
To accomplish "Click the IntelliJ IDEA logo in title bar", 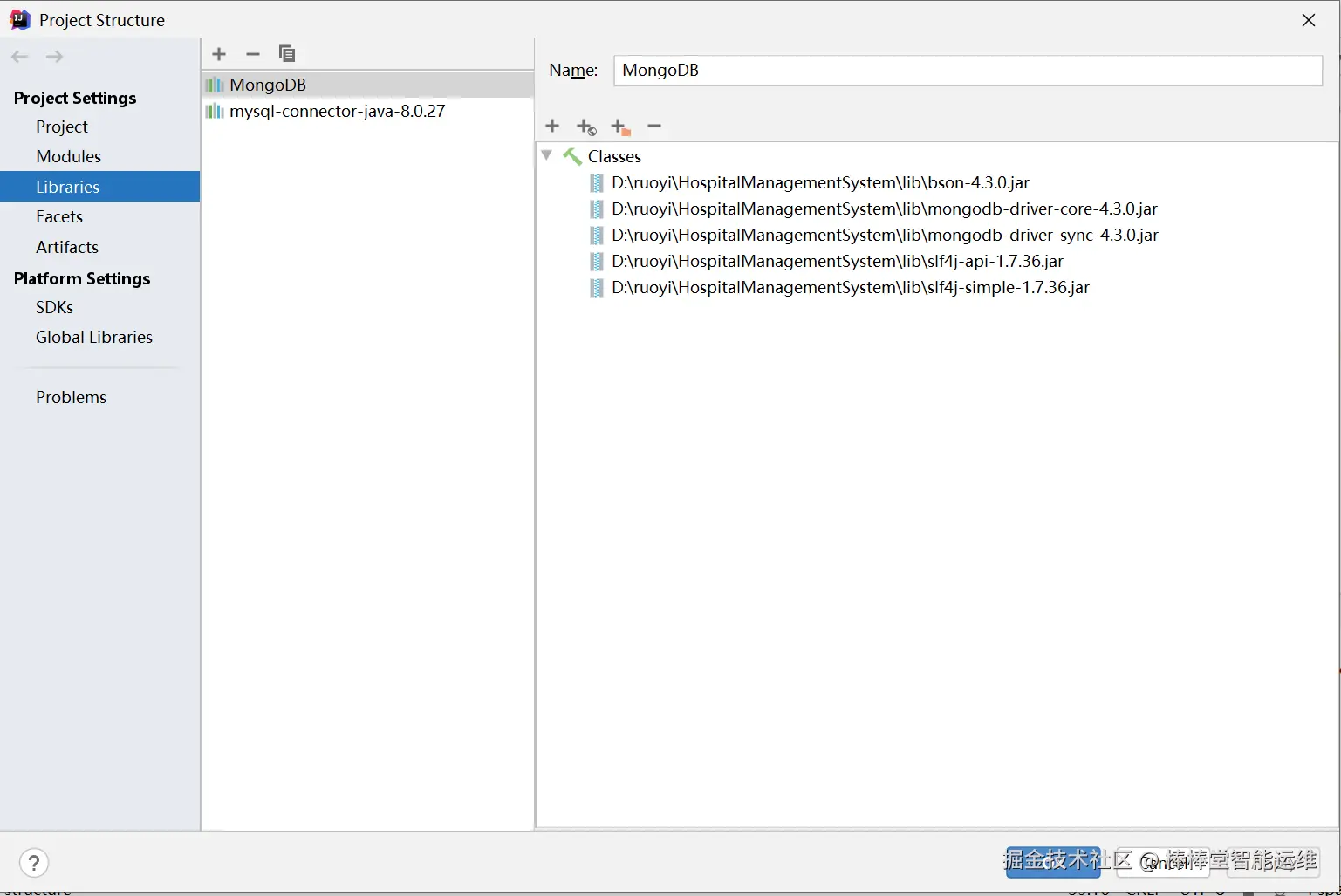I will pyautogui.click(x=20, y=19).
